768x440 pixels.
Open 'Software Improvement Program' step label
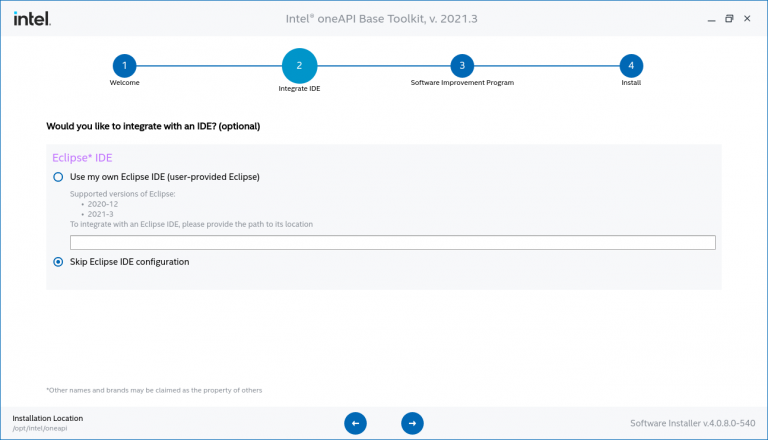461,83
